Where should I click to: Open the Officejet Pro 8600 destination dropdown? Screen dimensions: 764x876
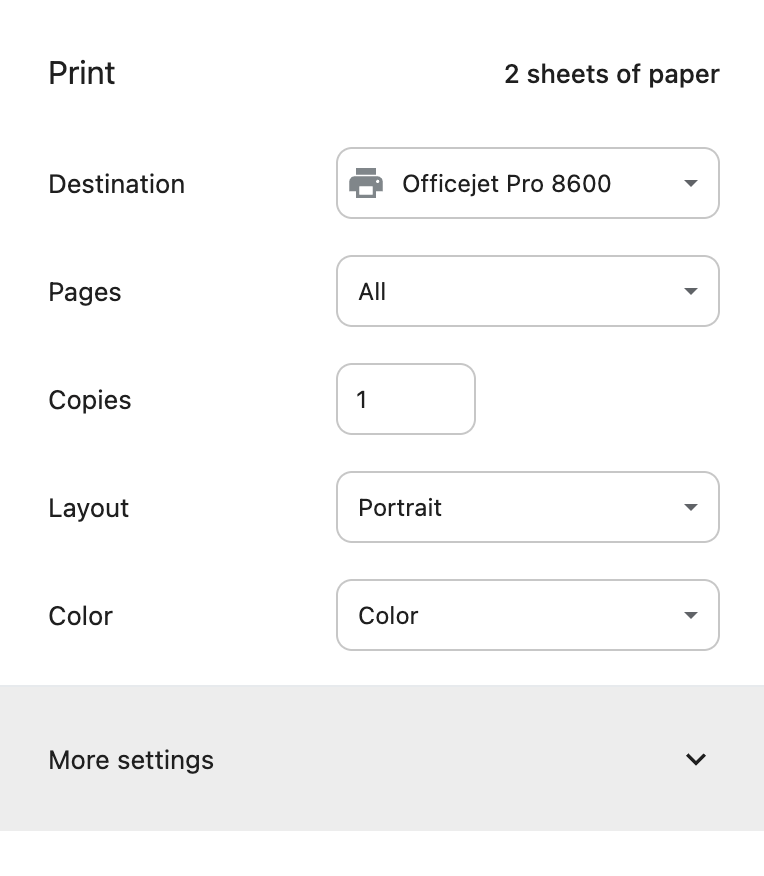coord(528,183)
